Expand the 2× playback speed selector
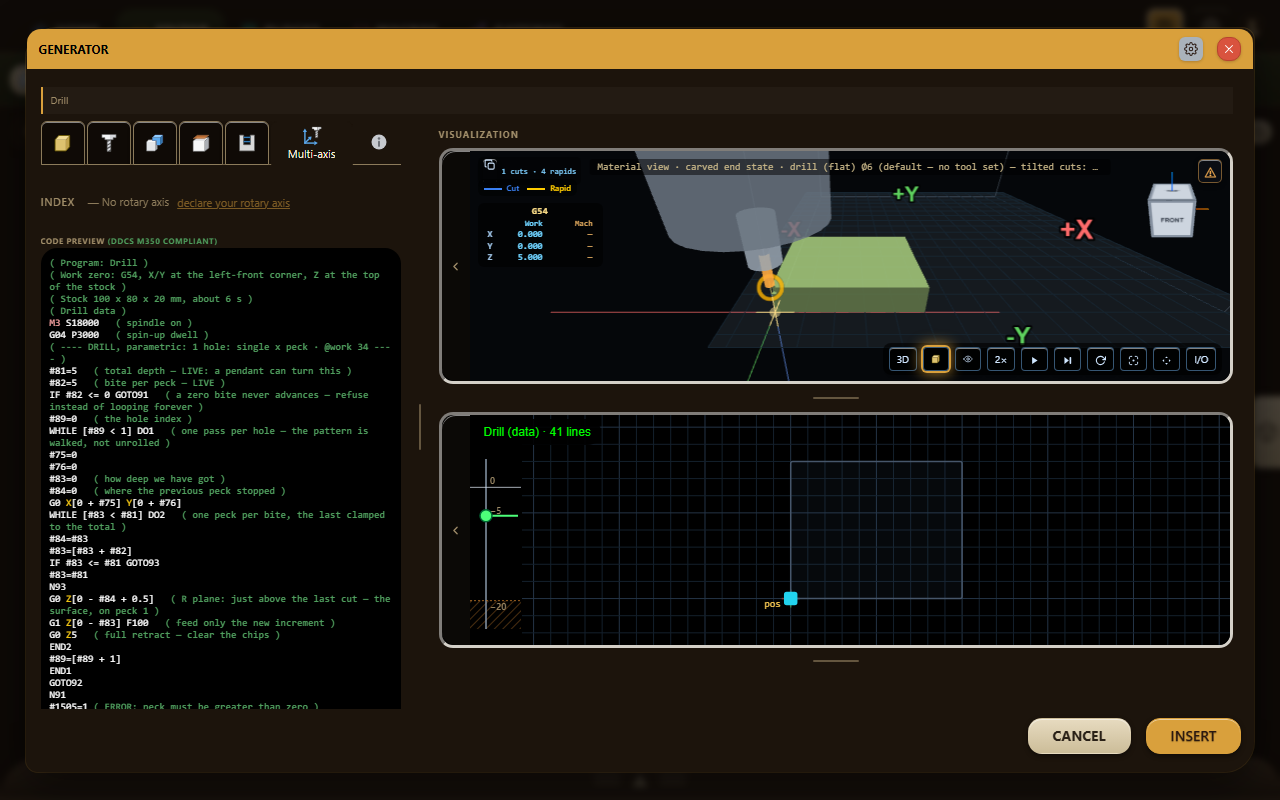The height and width of the screenshot is (800, 1280). tap(1001, 359)
